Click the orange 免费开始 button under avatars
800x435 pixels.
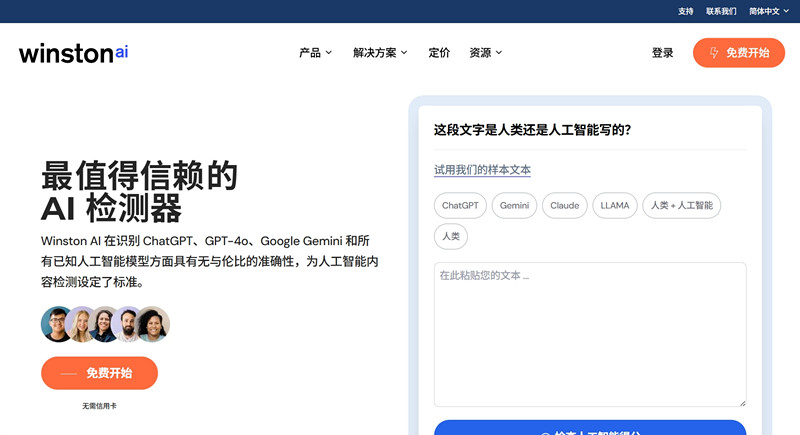pos(99,373)
